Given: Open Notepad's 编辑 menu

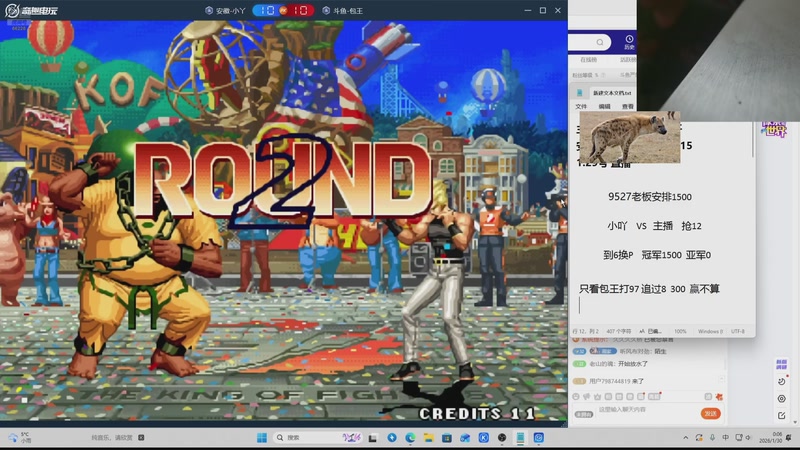Looking at the screenshot, I should tap(605, 107).
